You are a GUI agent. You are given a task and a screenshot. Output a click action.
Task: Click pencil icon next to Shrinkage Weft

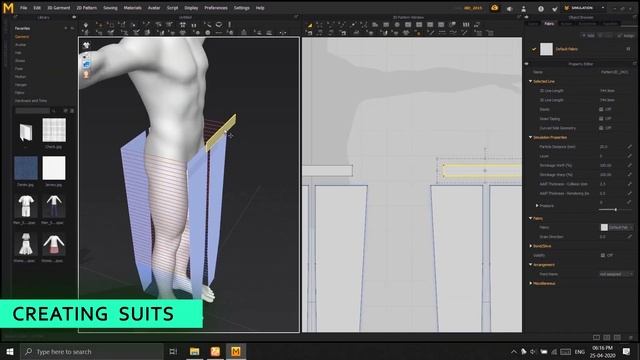(x=630, y=165)
